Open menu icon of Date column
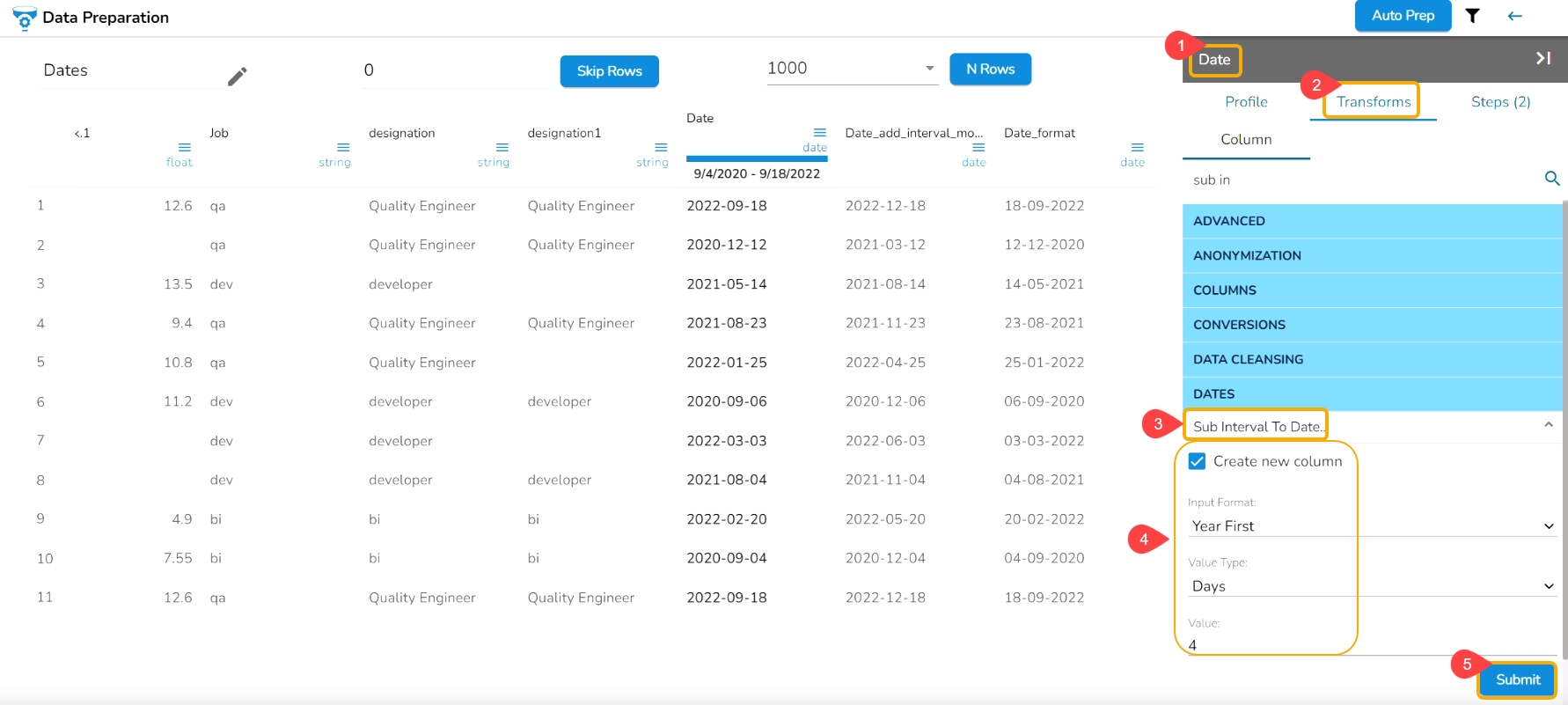 [x=820, y=132]
